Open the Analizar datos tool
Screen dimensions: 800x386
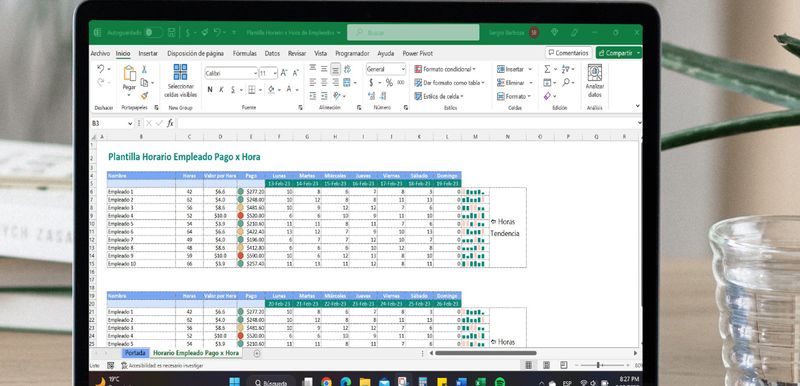[594, 81]
